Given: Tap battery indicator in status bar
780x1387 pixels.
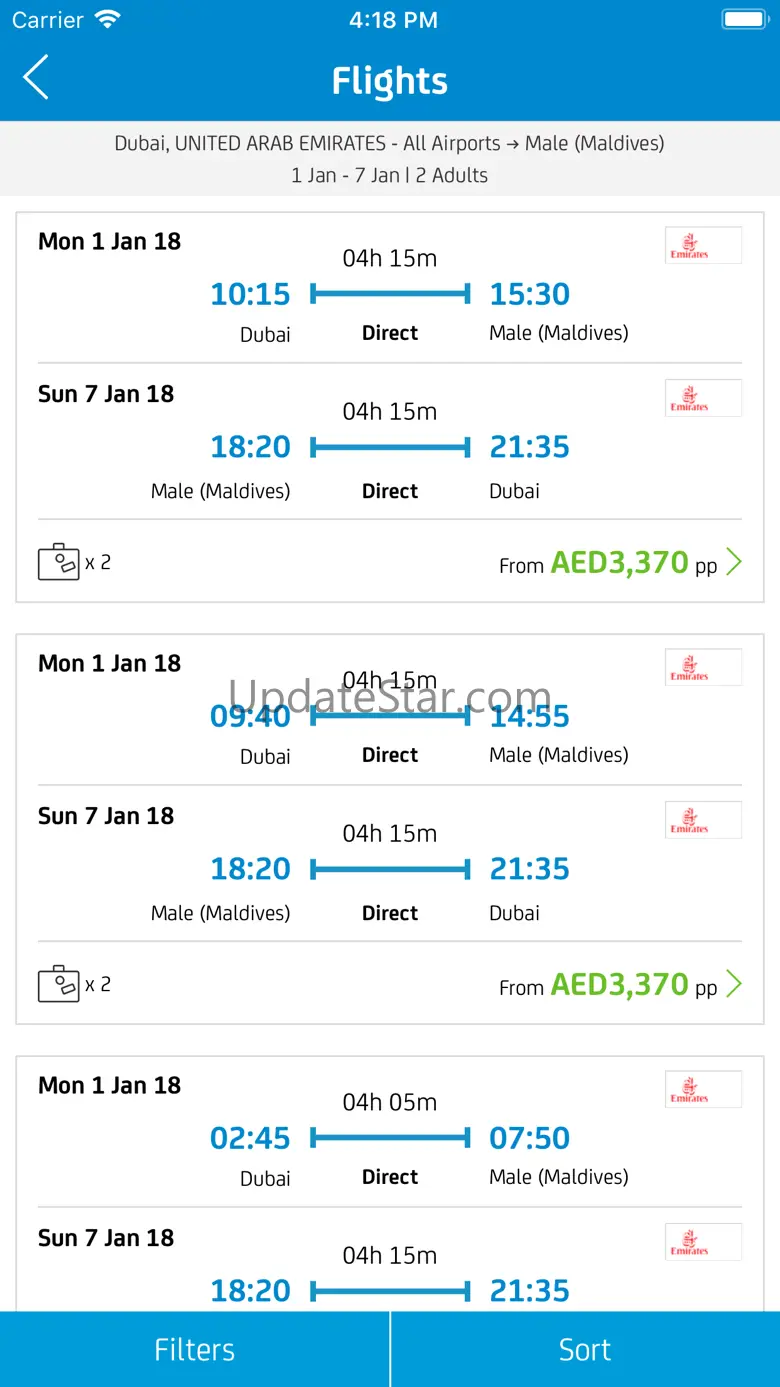Looking at the screenshot, I should click(744, 19).
